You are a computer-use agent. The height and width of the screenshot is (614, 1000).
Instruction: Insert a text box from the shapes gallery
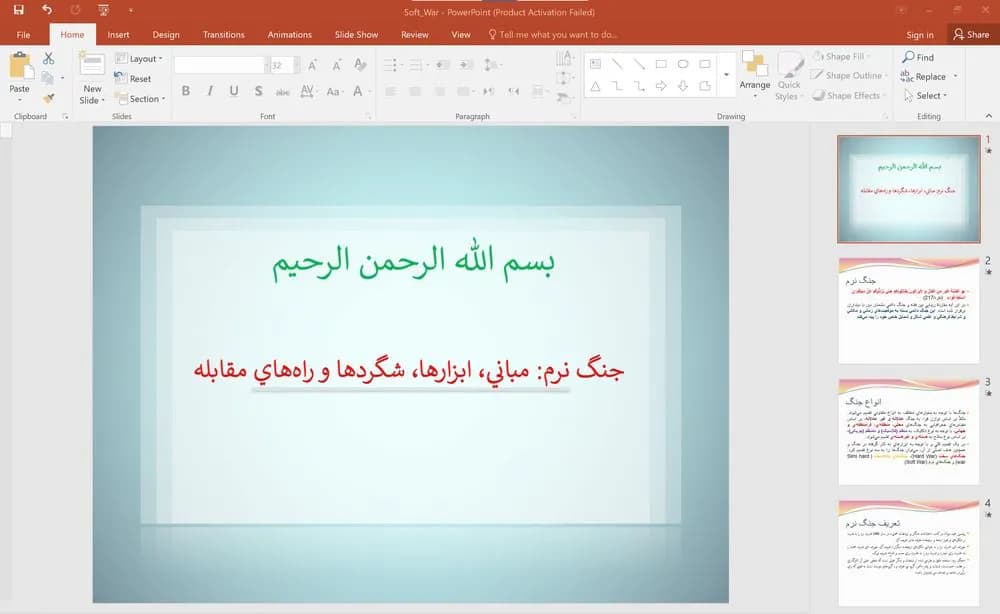point(595,64)
